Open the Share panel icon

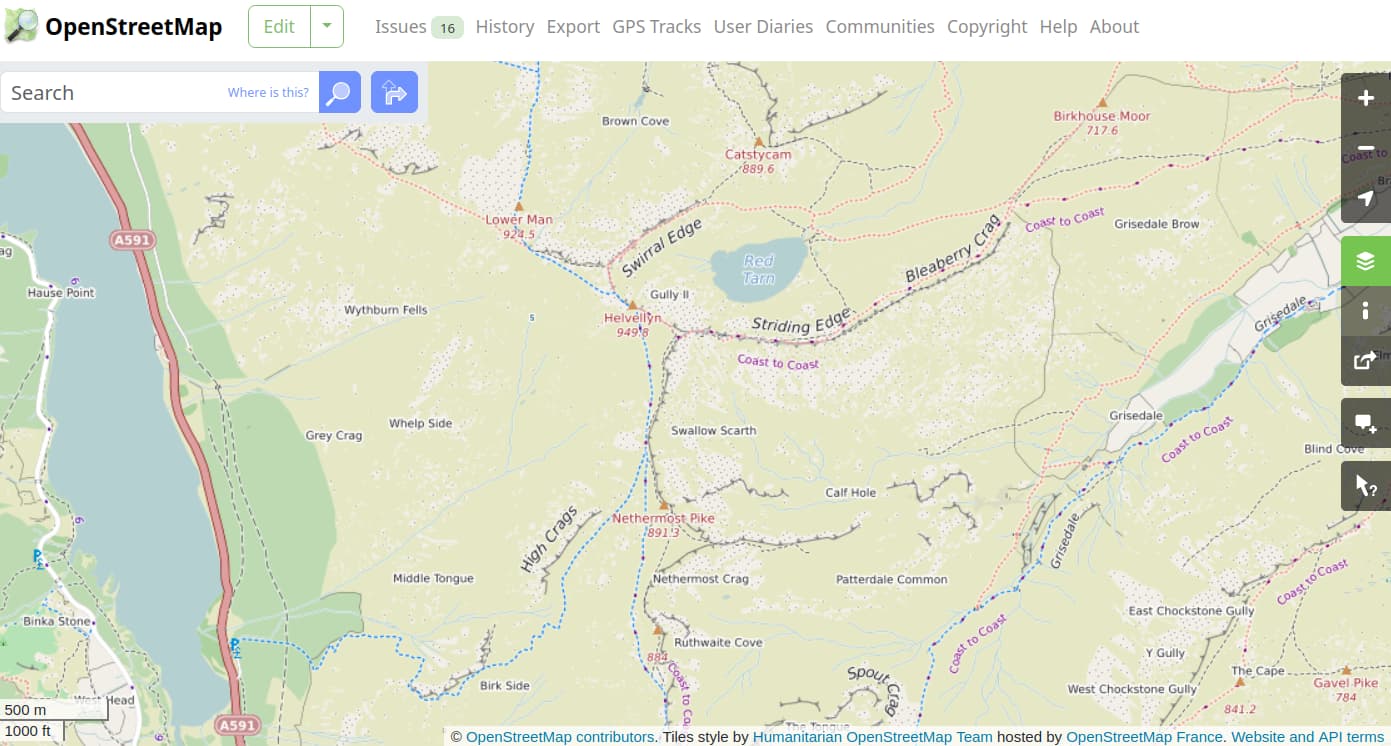1366,362
